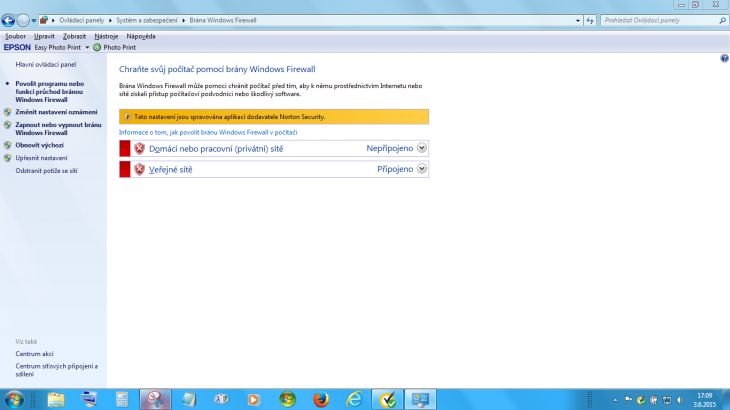Click the Norton checkmark tray icon

click(x=641, y=400)
